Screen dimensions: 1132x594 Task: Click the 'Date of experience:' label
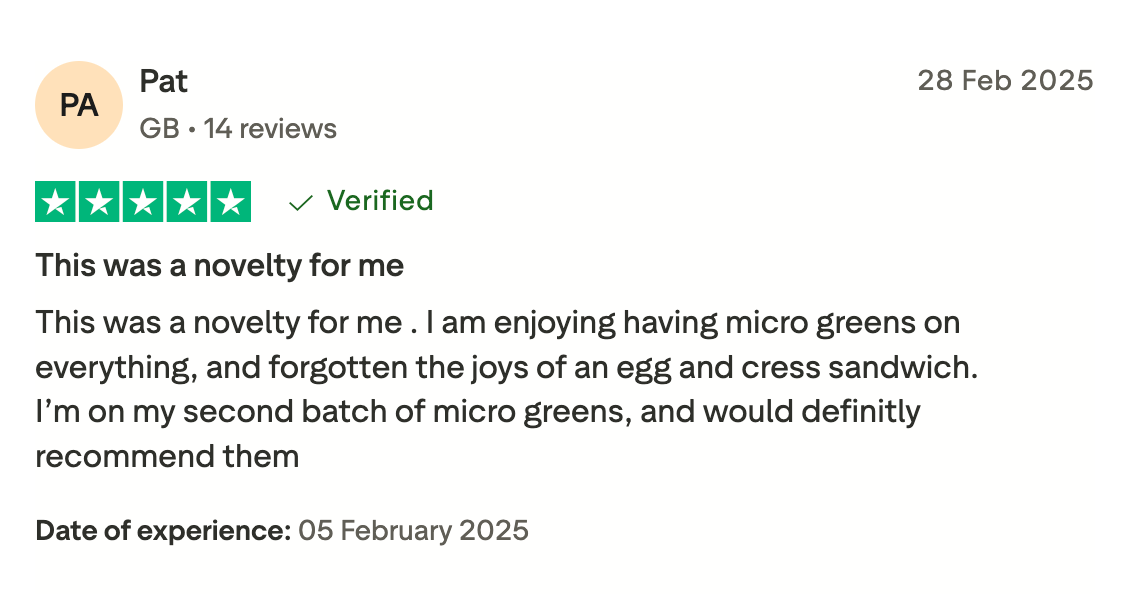[x=163, y=530]
